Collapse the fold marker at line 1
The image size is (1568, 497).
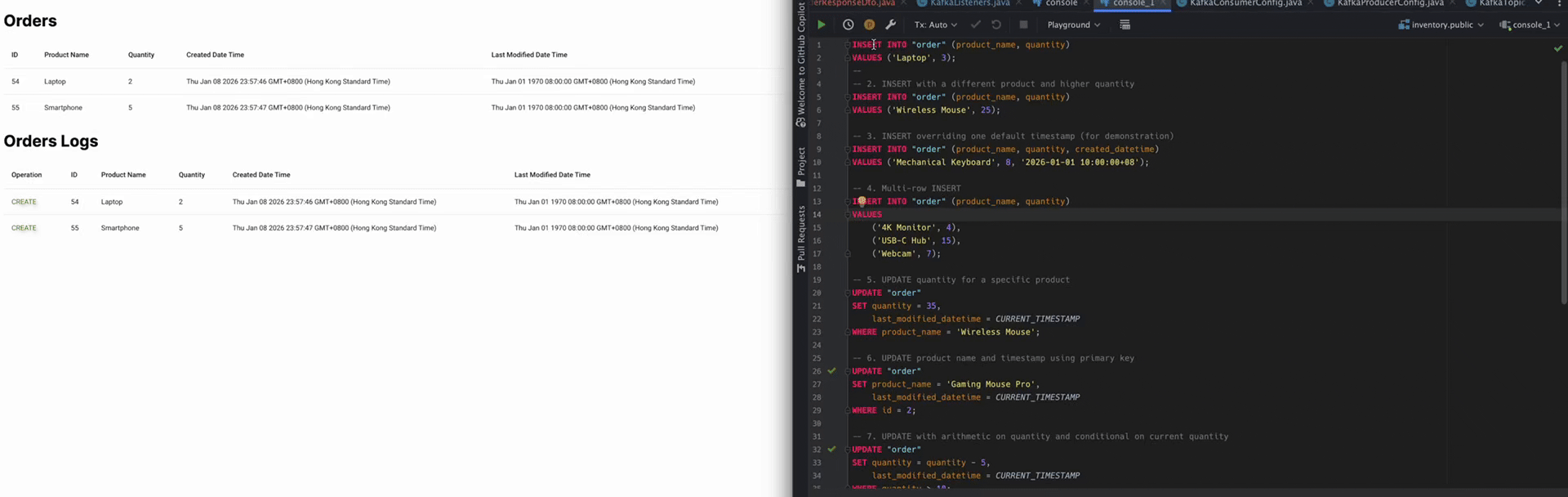click(847, 45)
